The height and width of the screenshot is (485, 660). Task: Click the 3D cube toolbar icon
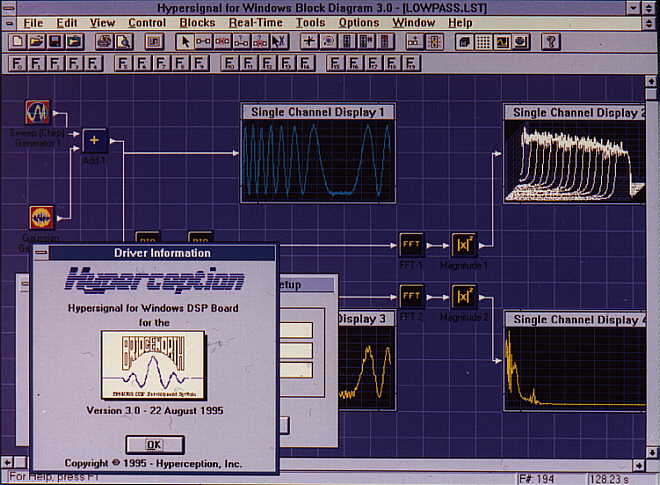coord(465,42)
